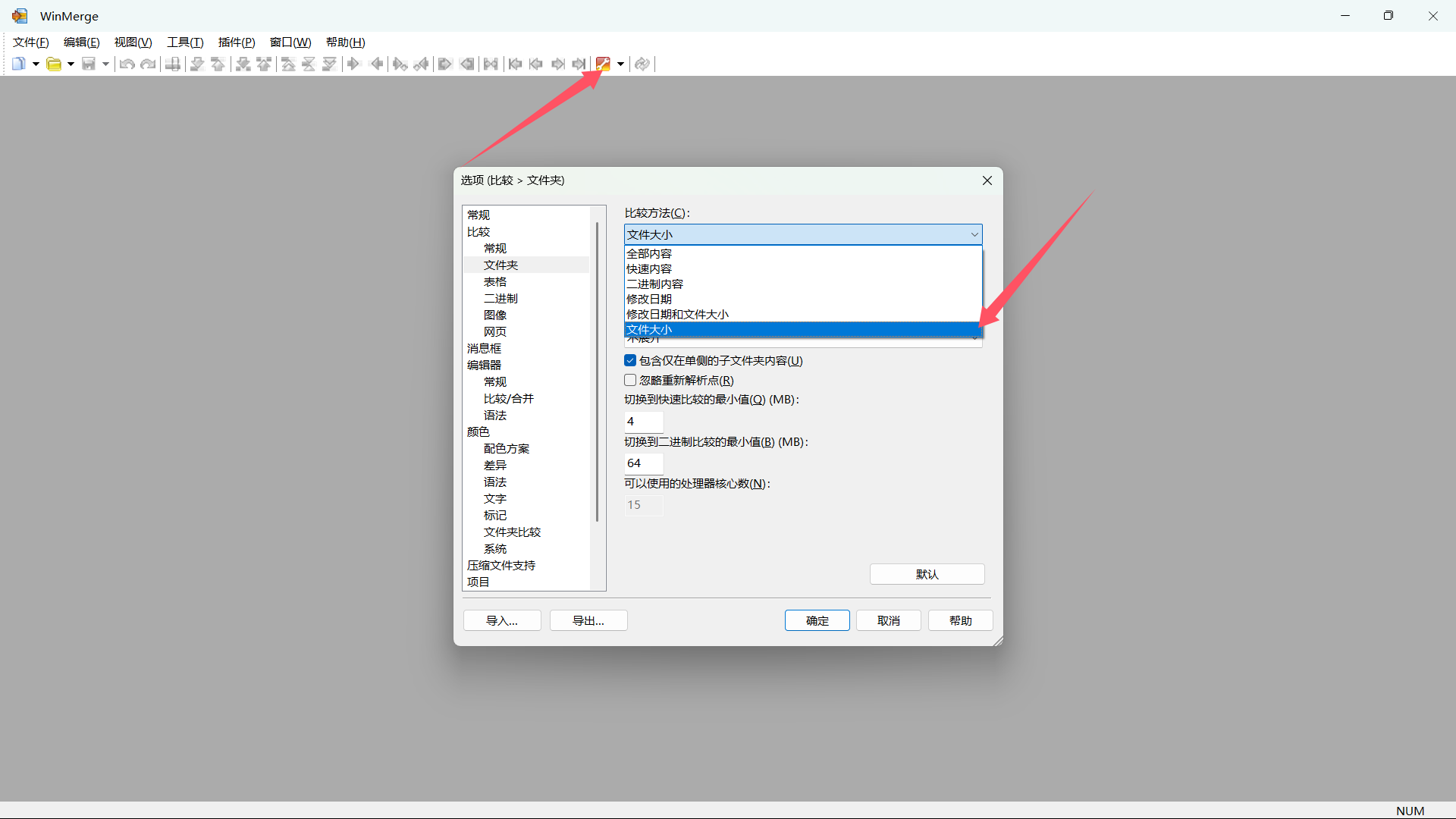Select 二进制 in options tree
Image resolution: width=1456 pixels, height=819 pixels.
[x=500, y=299]
